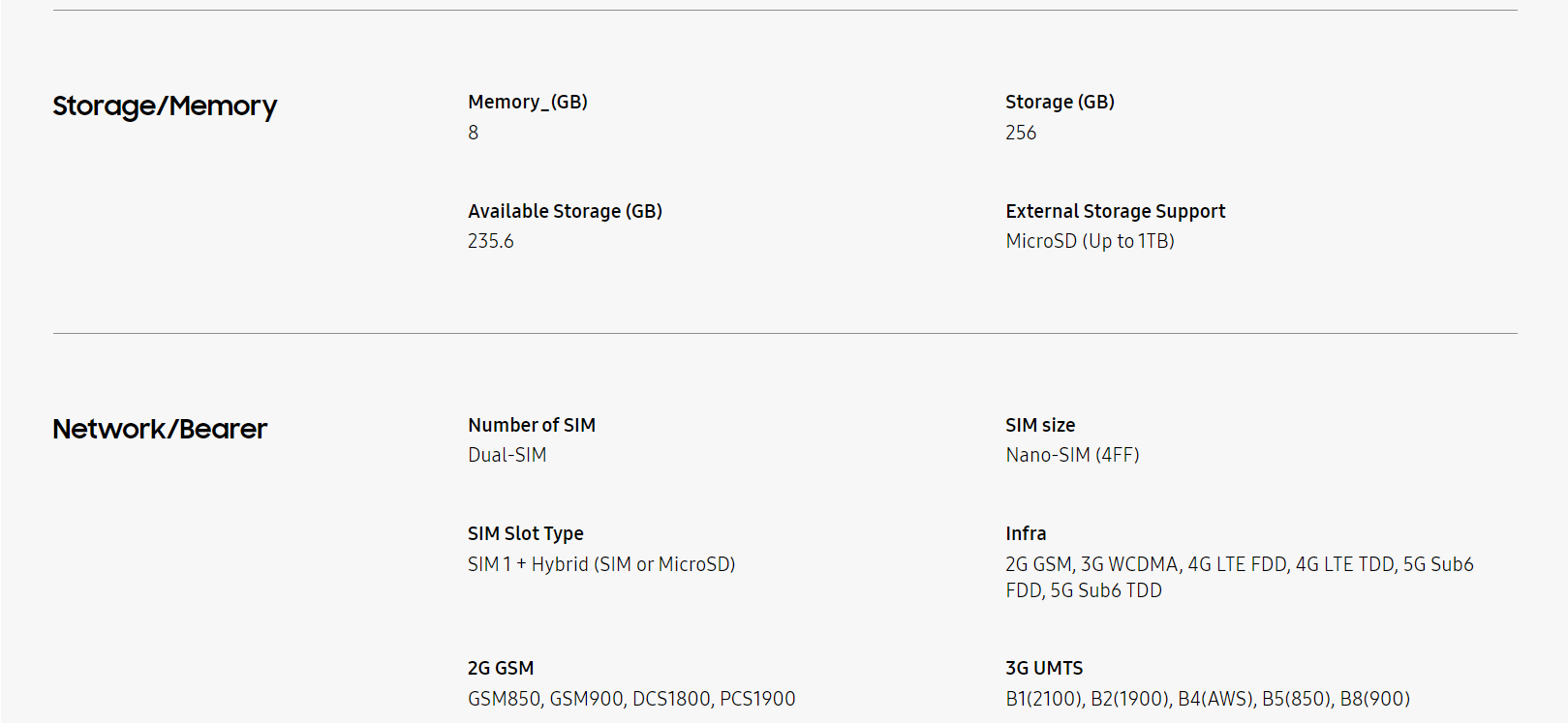Click the Available Storage (GB) label
The width and height of the screenshot is (1568, 723).
point(565,211)
